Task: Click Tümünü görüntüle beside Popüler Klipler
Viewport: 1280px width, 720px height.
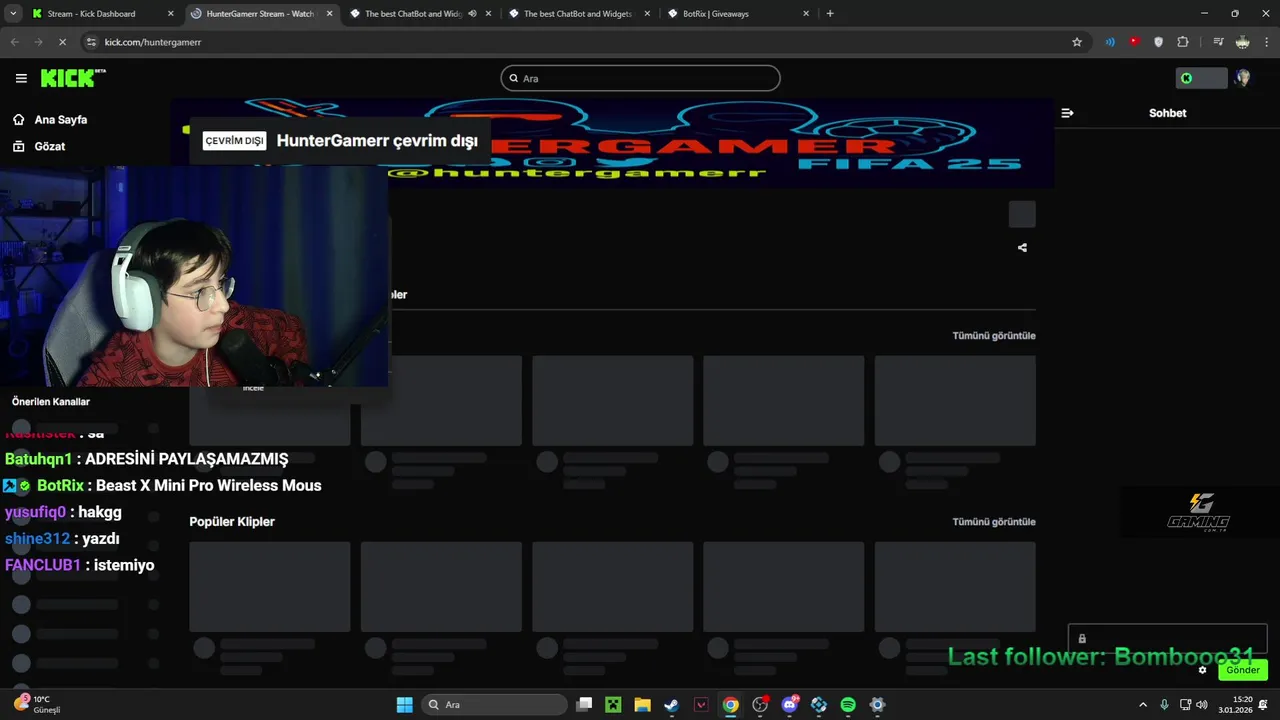Action: click(x=993, y=522)
